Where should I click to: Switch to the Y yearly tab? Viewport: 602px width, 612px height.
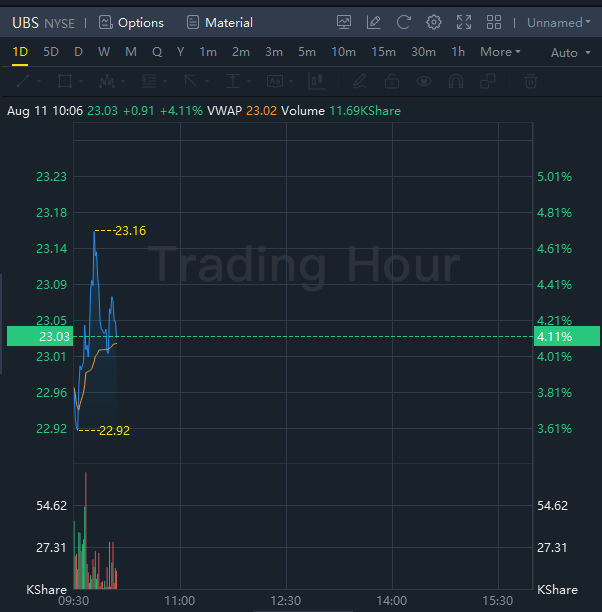pyautogui.click(x=180, y=52)
